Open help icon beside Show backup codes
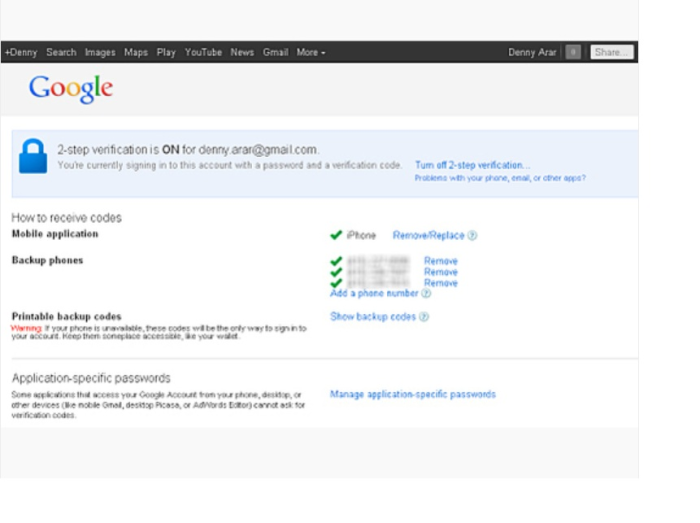 click(424, 316)
